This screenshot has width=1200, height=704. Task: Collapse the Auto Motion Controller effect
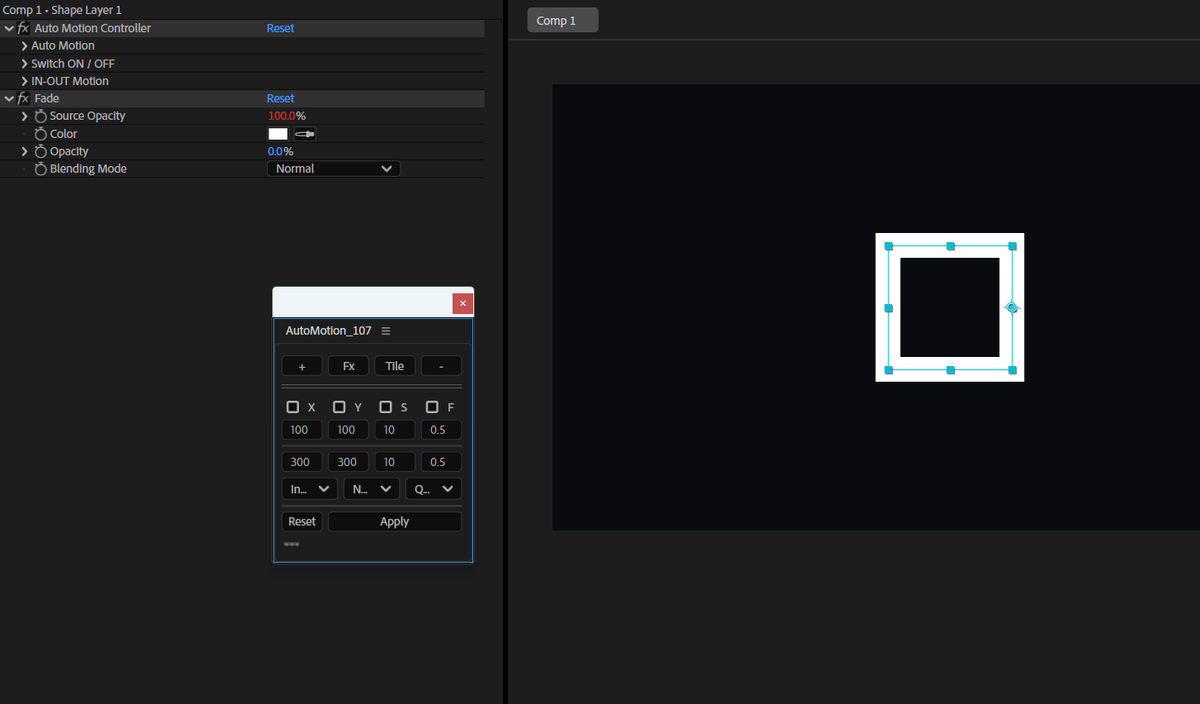pyautogui.click(x=9, y=28)
